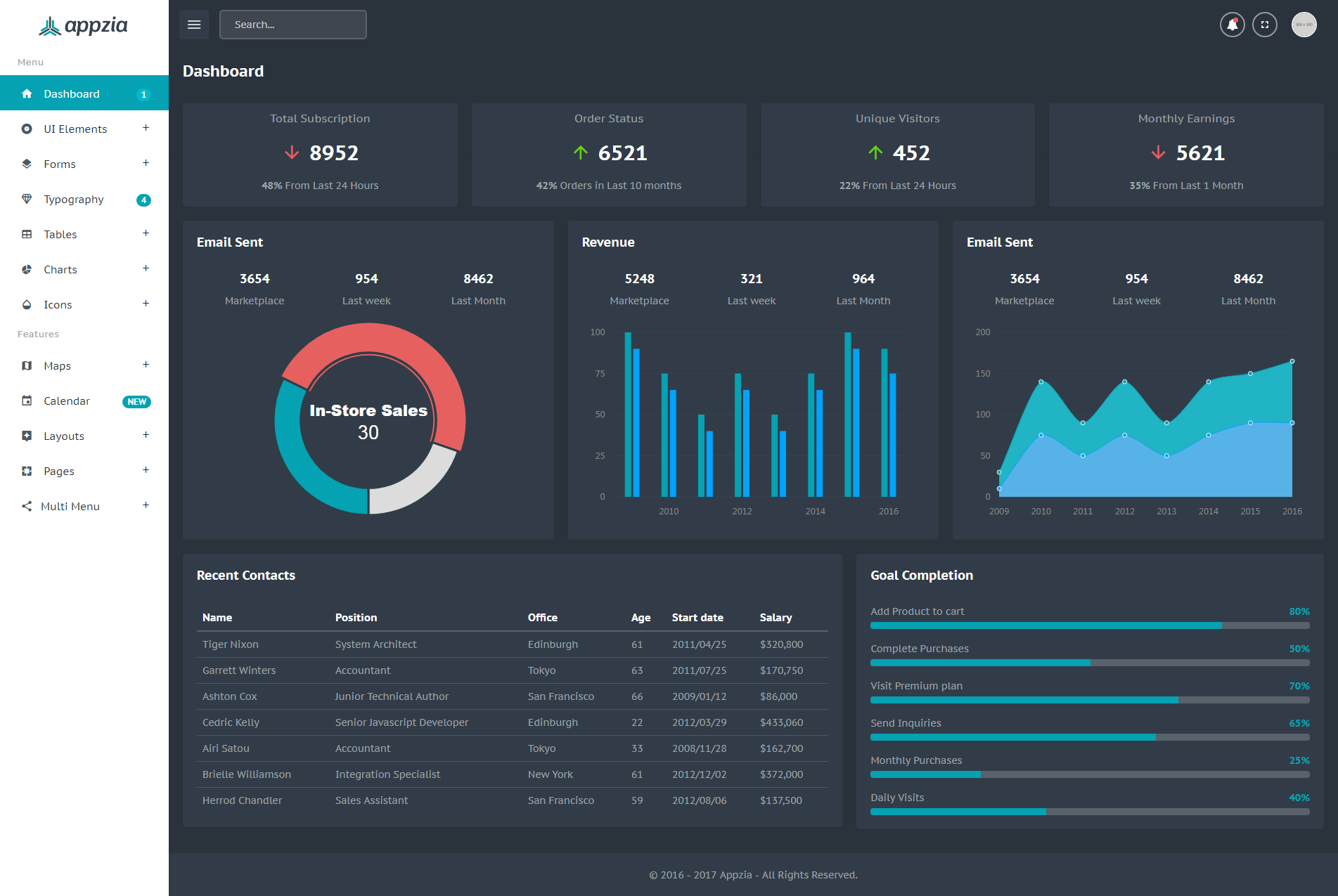Click the Charts pie icon in sidebar

[x=27, y=269]
